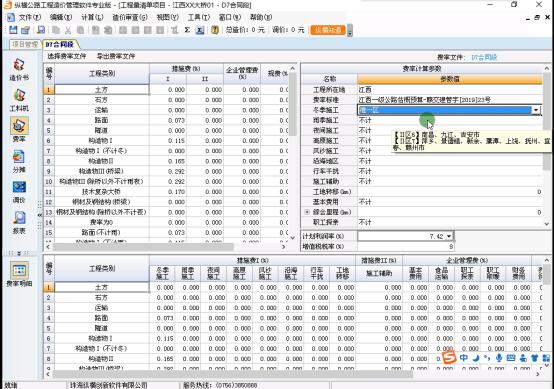
Task: Open the 编辑 menu
Action: (61, 17)
